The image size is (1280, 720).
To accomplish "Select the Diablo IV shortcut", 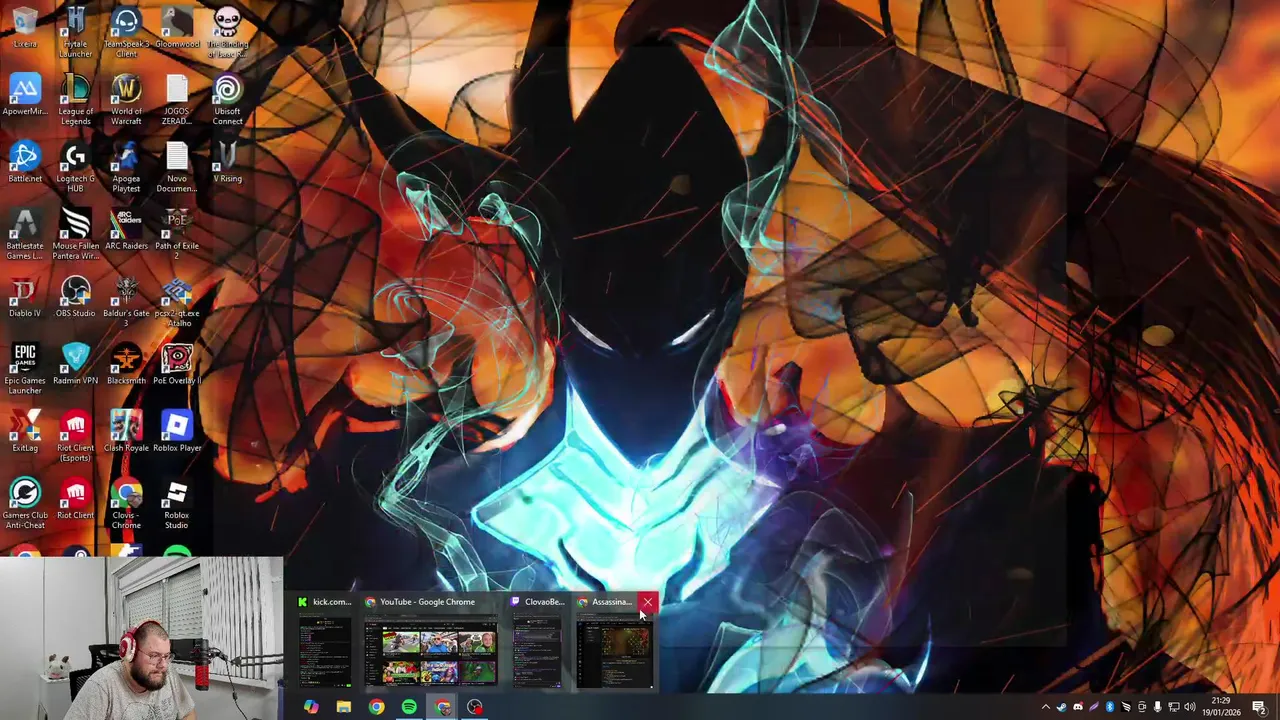I will 25,296.
